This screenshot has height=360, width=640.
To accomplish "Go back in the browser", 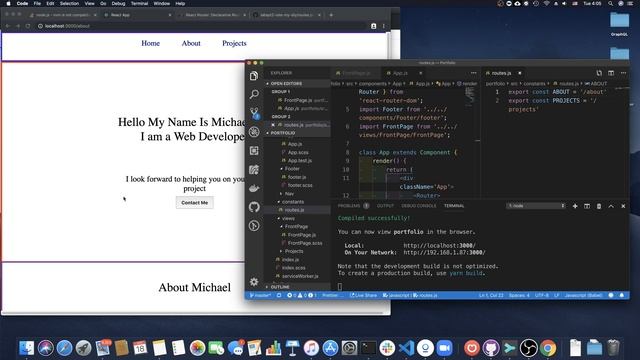I will tap(8, 26).
